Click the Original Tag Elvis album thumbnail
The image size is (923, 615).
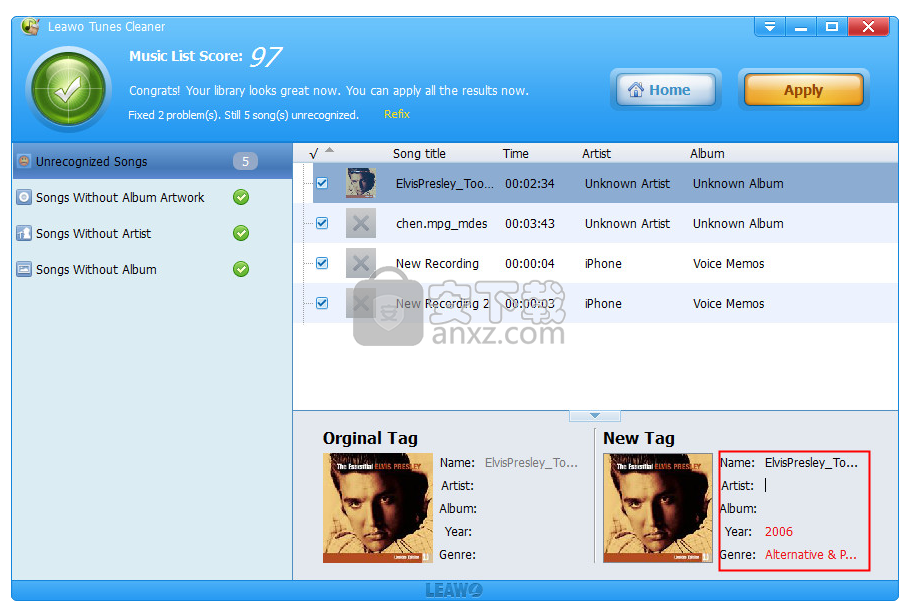378,508
